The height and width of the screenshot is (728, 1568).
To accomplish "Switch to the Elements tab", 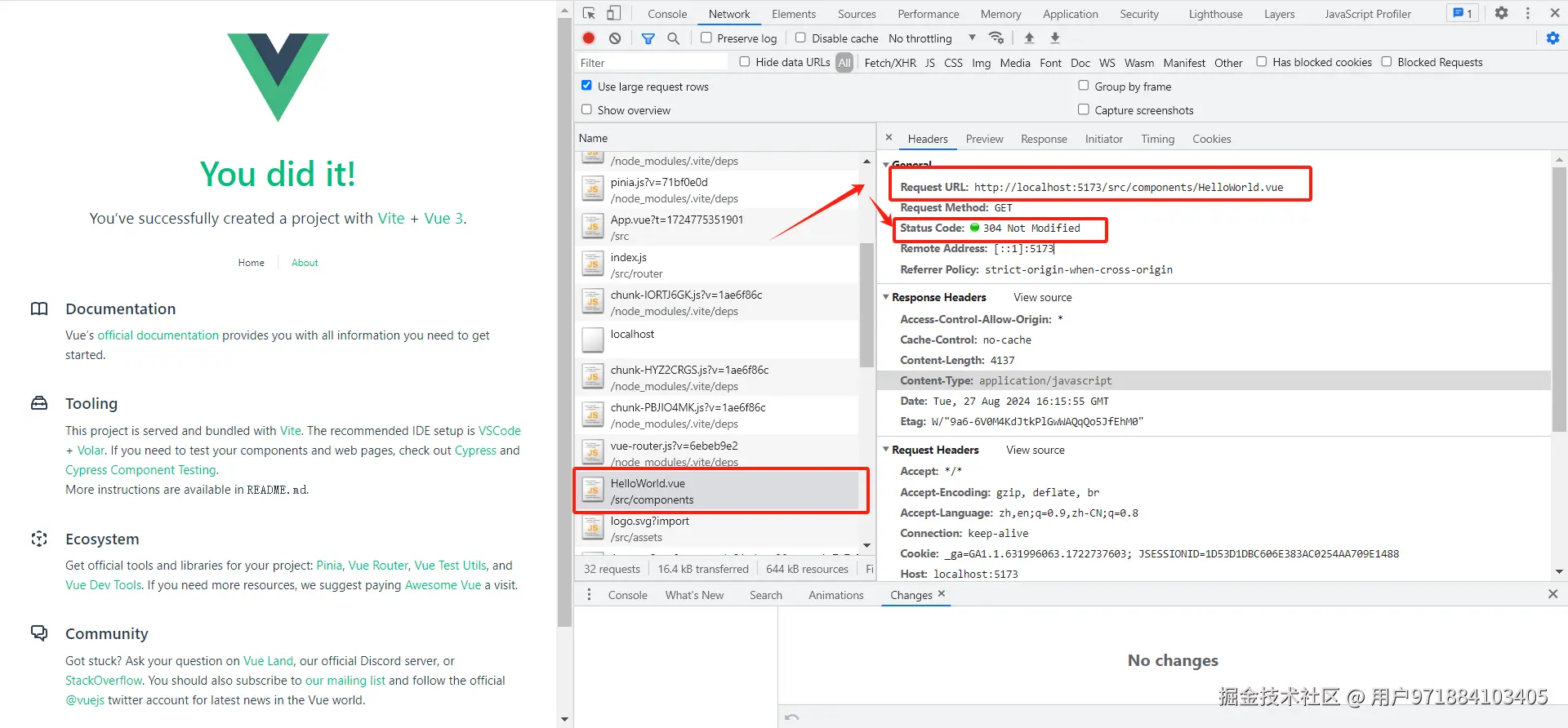I will pyautogui.click(x=794, y=14).
